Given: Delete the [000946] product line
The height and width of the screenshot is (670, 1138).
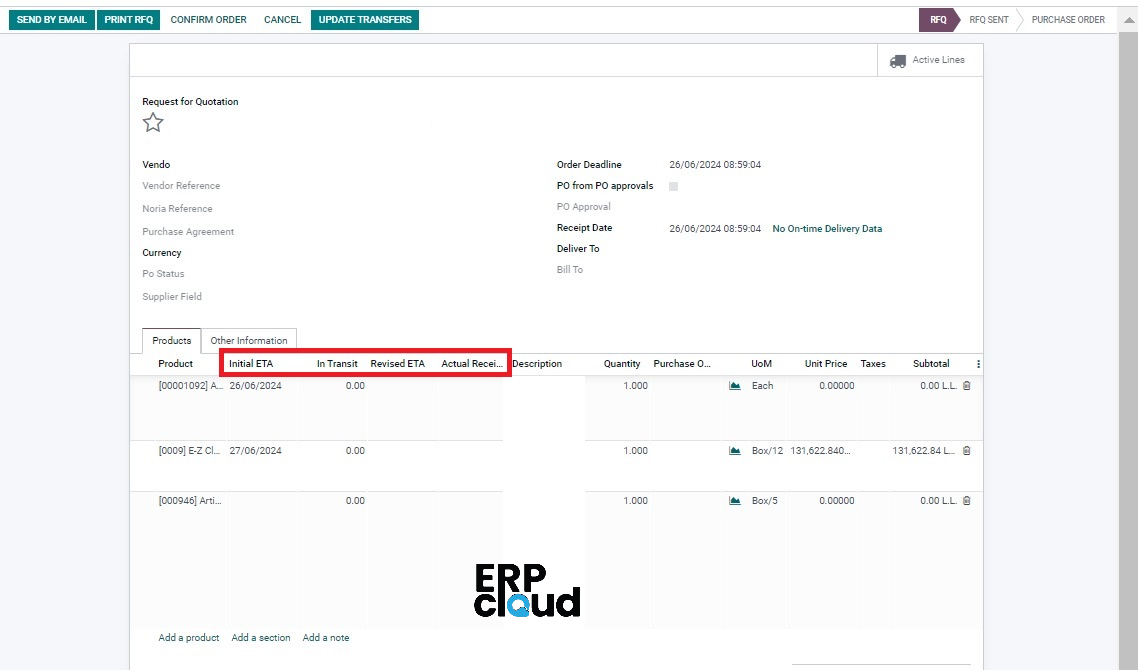Looking at the screenshot, I should coord(966,501).
